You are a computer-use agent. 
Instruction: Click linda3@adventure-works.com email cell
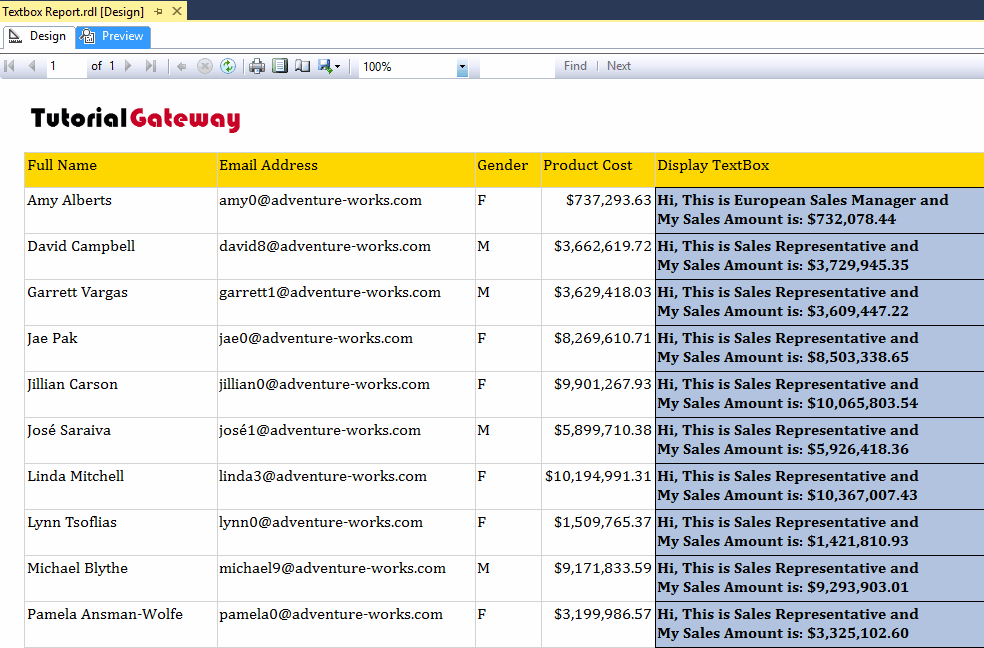pos(346,486)
